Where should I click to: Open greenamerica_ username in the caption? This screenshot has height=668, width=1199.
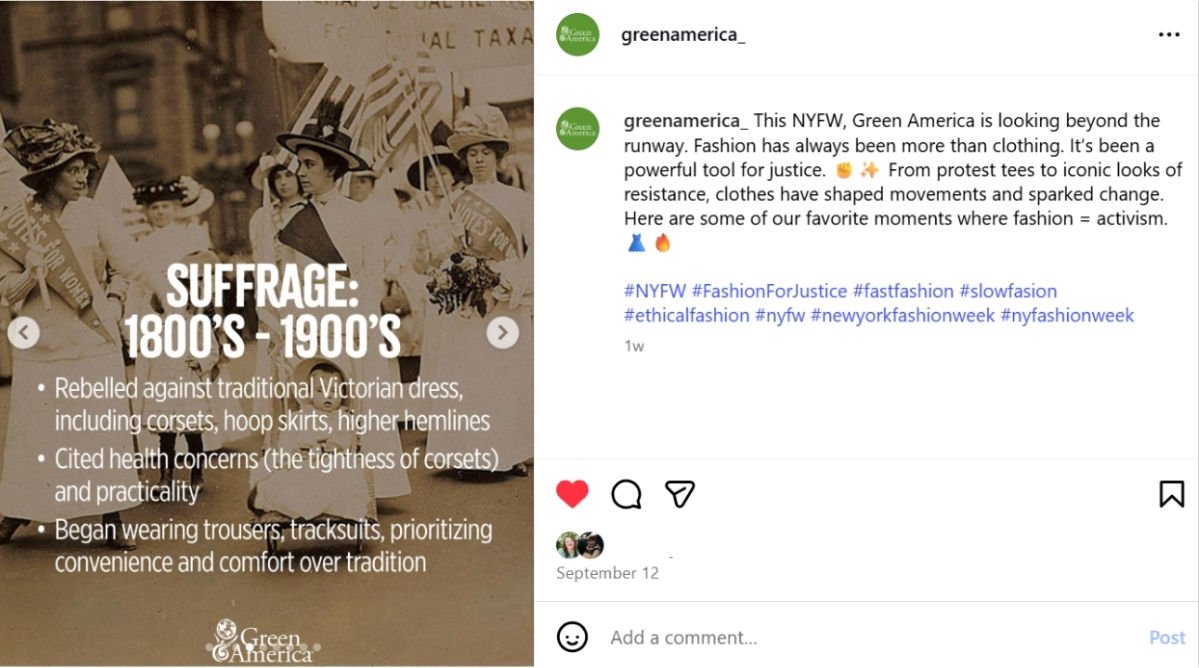pos(685,121)
